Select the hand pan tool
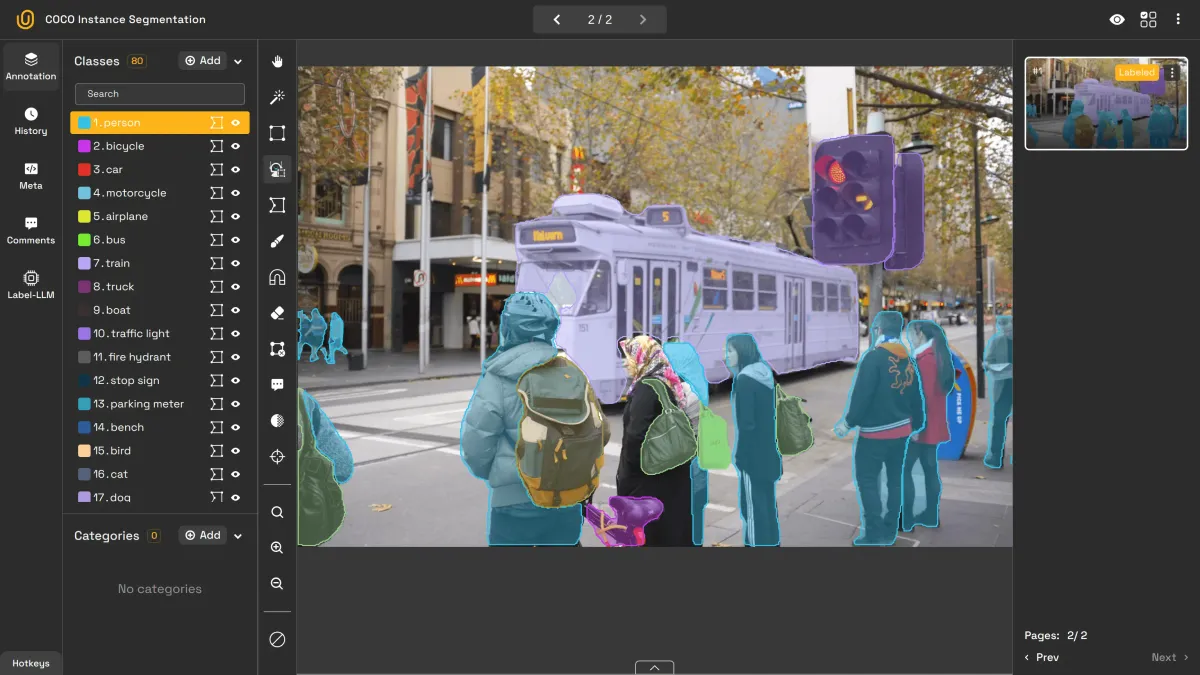 pos(277,62)
